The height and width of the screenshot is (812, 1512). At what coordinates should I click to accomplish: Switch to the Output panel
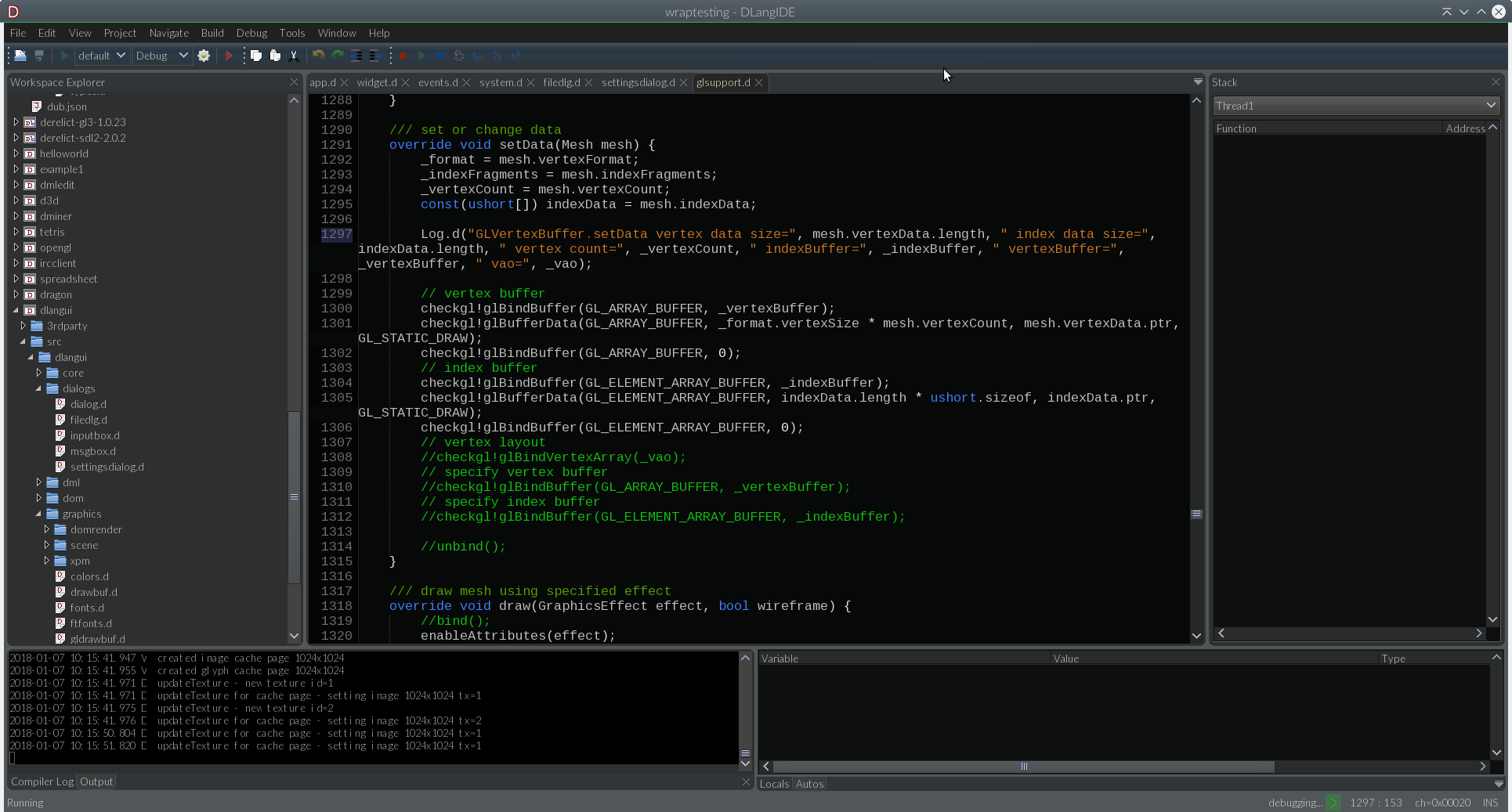[96, 781]
